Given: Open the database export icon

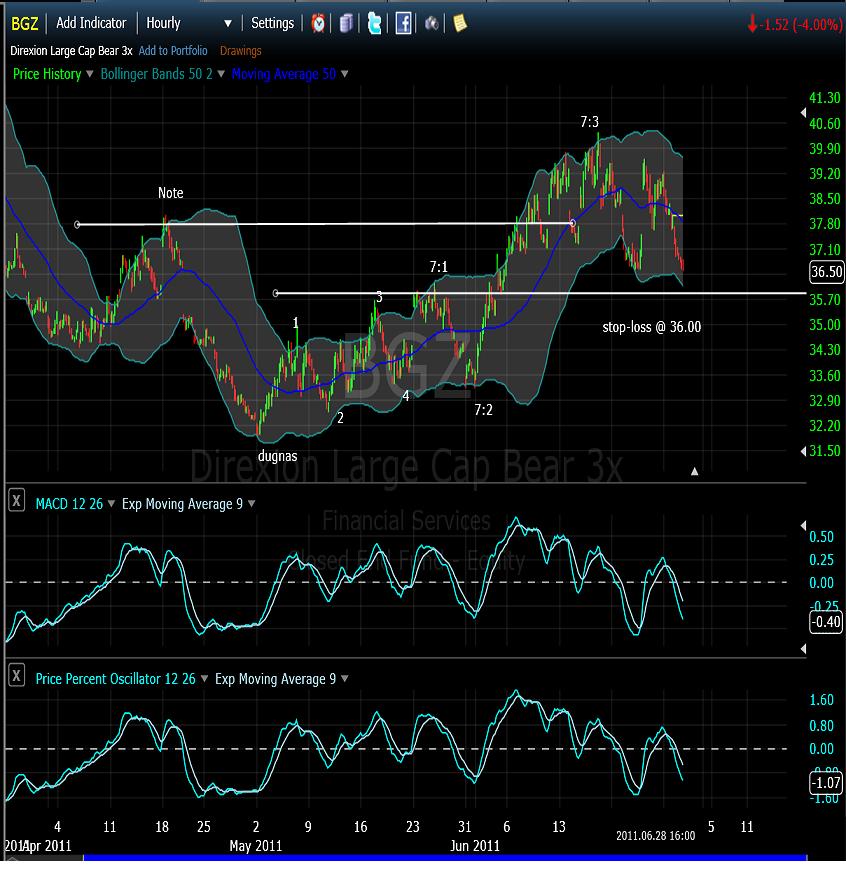Looking at the screenshot, I should coord(347,23).
